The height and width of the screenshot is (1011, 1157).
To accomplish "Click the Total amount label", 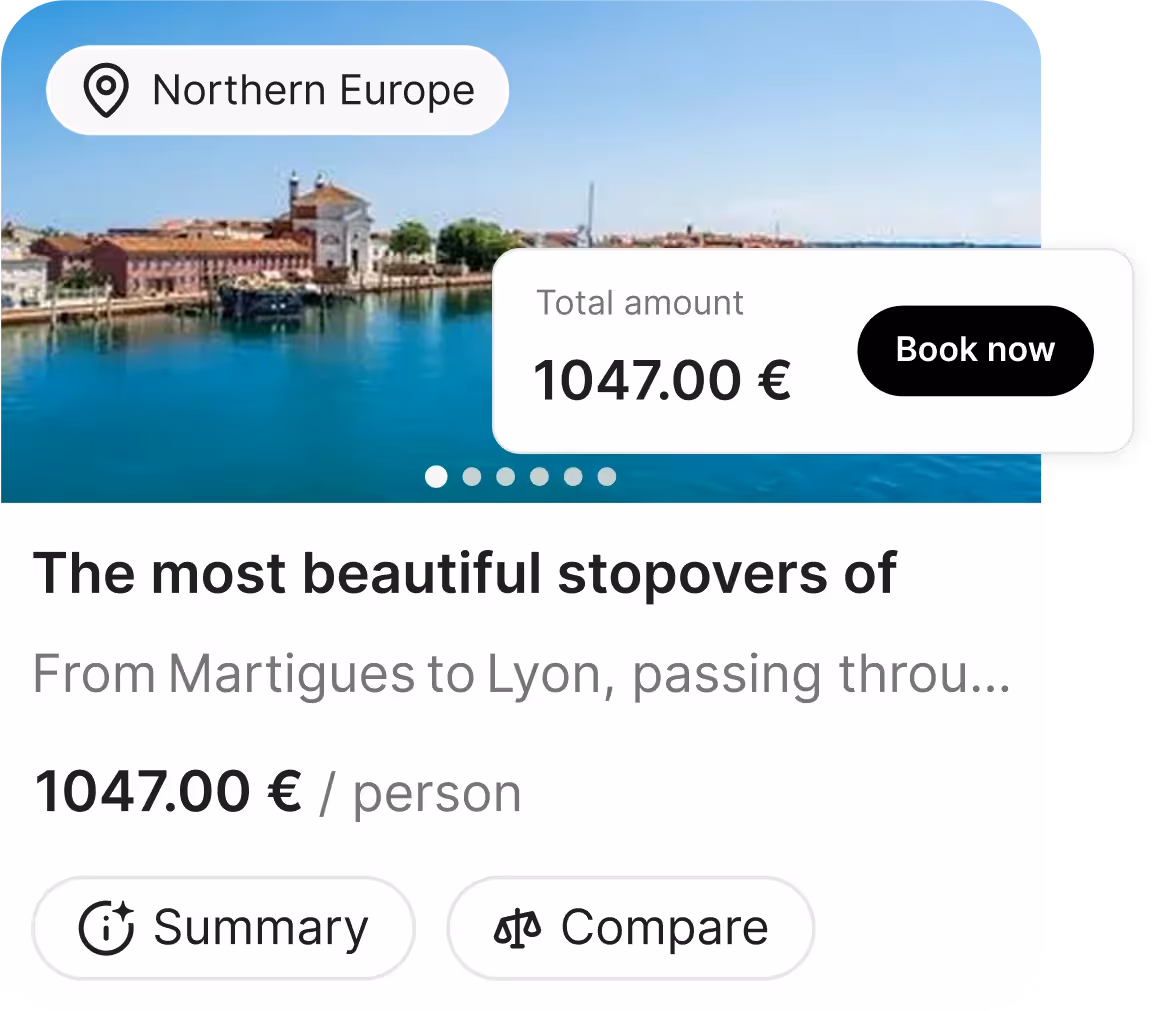I will tap(640, 303).
